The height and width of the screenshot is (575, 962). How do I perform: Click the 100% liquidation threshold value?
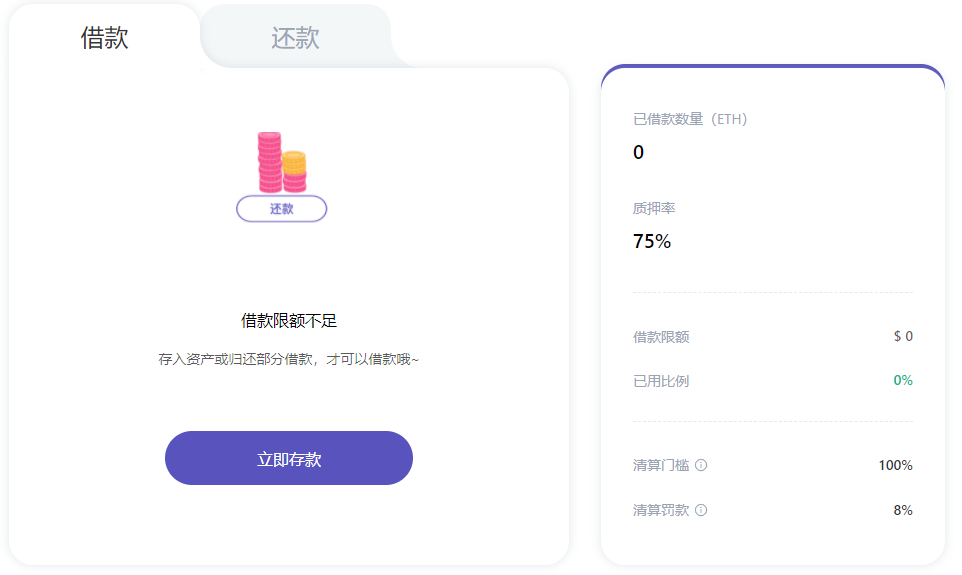coord(896,465)
